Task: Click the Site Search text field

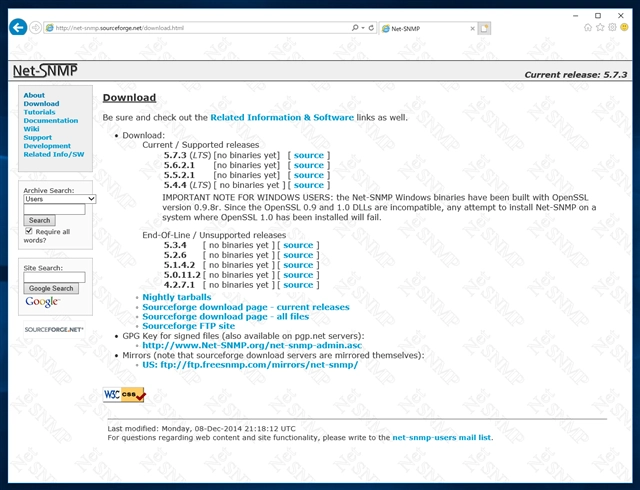Action: (x=54, y=277)
